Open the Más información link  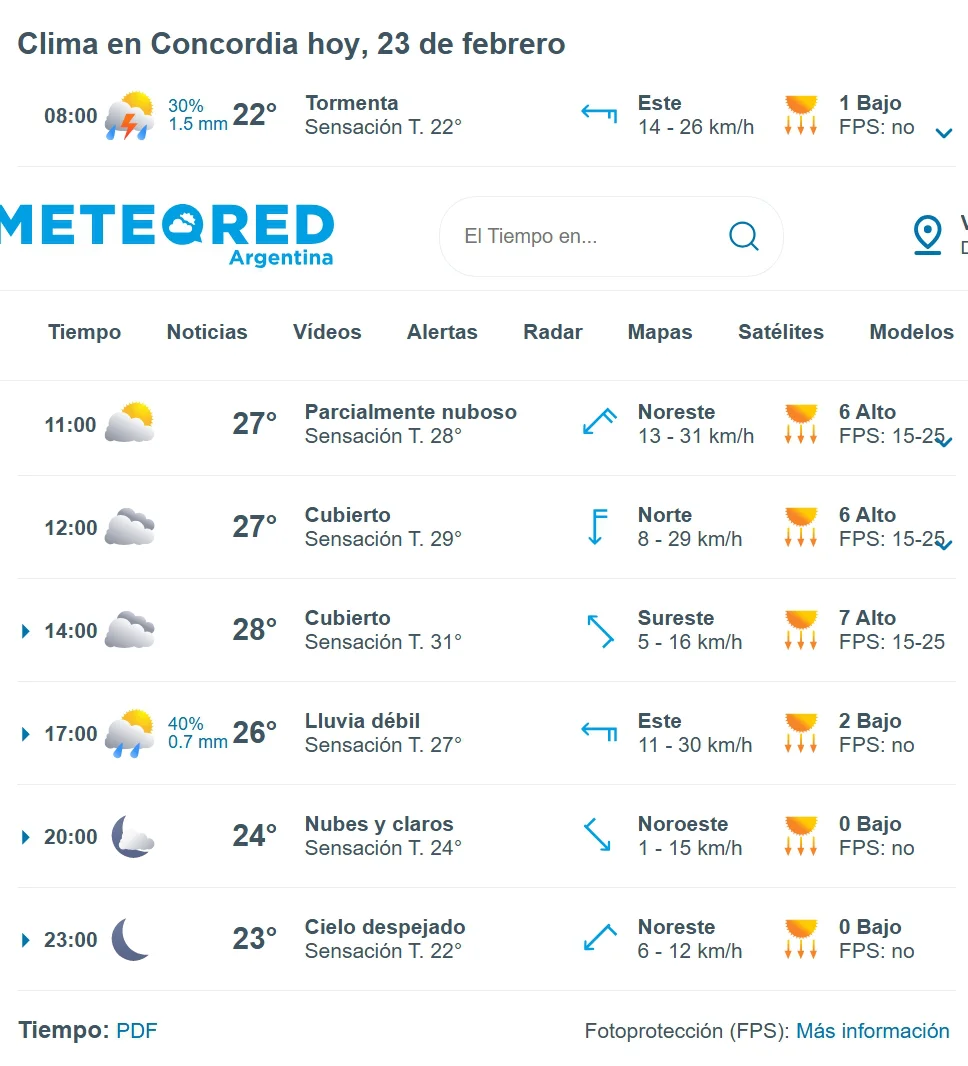click(873, 1030)
